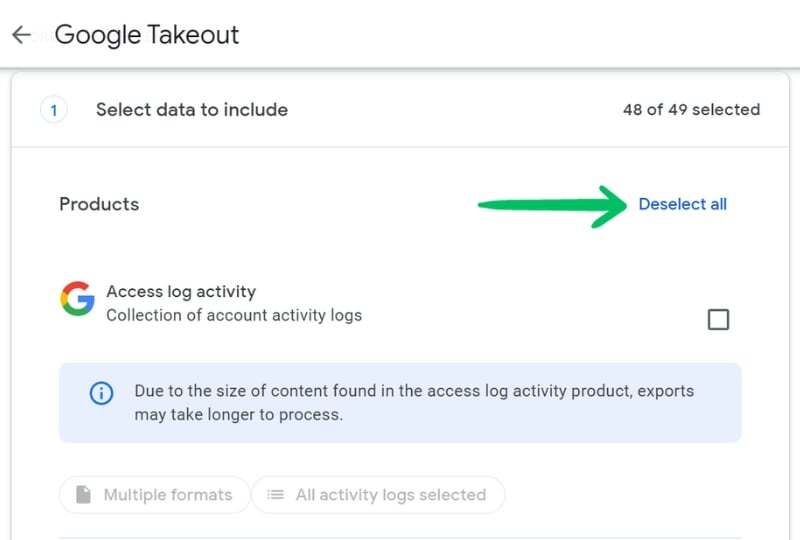Viewport: 800px width, 540px height.
Task: Click the Access log activity title
Action: pos(181,291)
